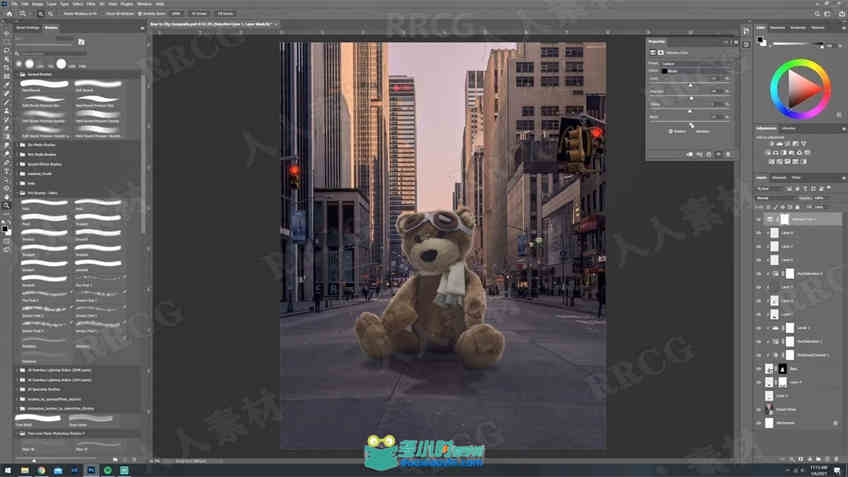848x477 pixels.
Task: Click the Bear layer mask thumbnail
Action: (x=782, y=369)
